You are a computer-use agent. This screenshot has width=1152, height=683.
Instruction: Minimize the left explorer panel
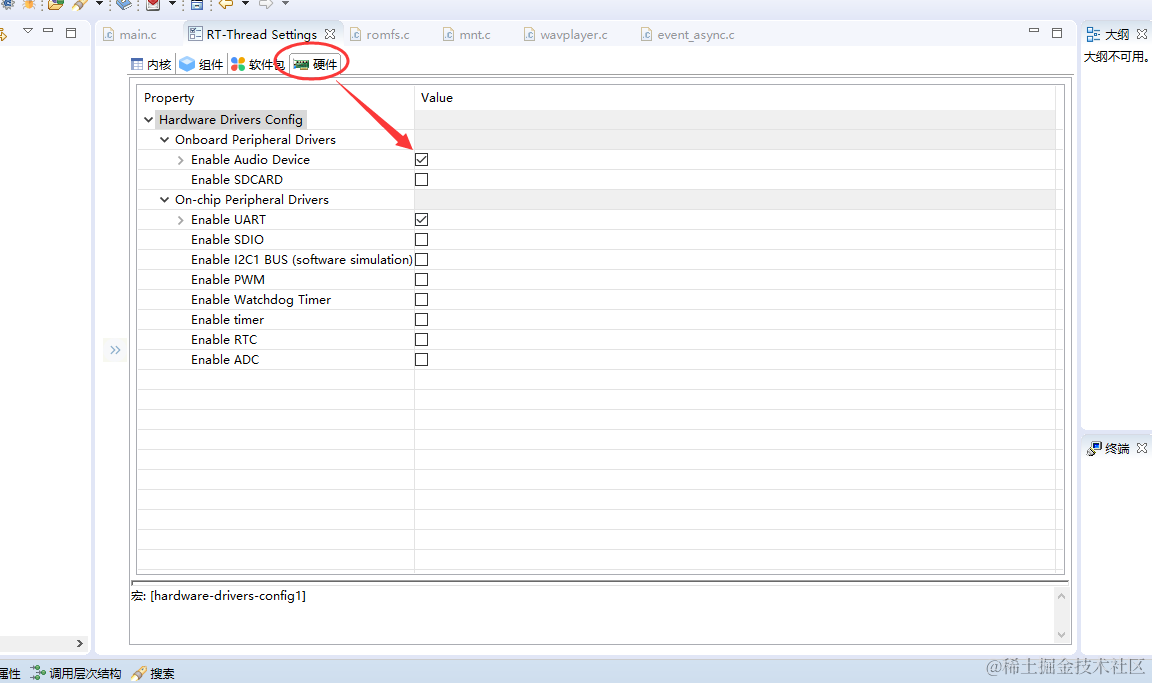point(48,31)
